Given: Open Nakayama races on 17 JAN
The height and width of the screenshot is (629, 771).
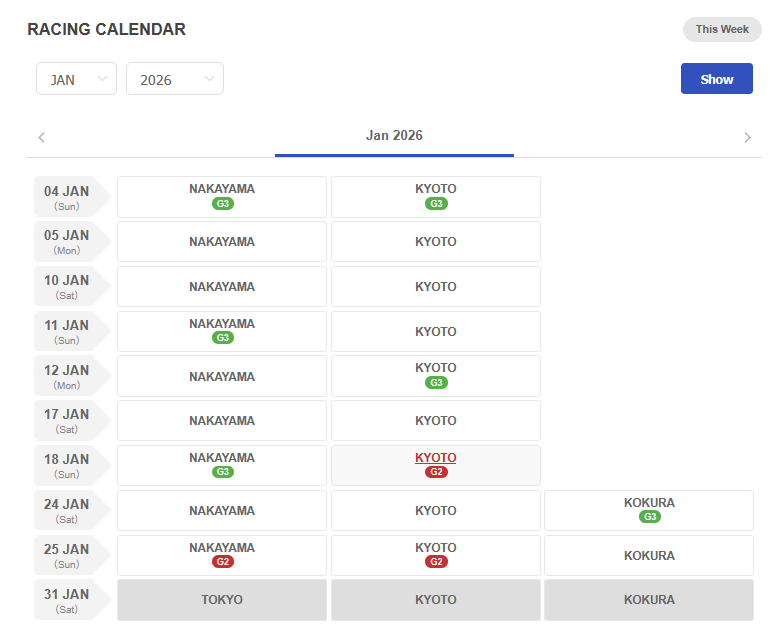Looking at the screenshot, I should (222, 421).
